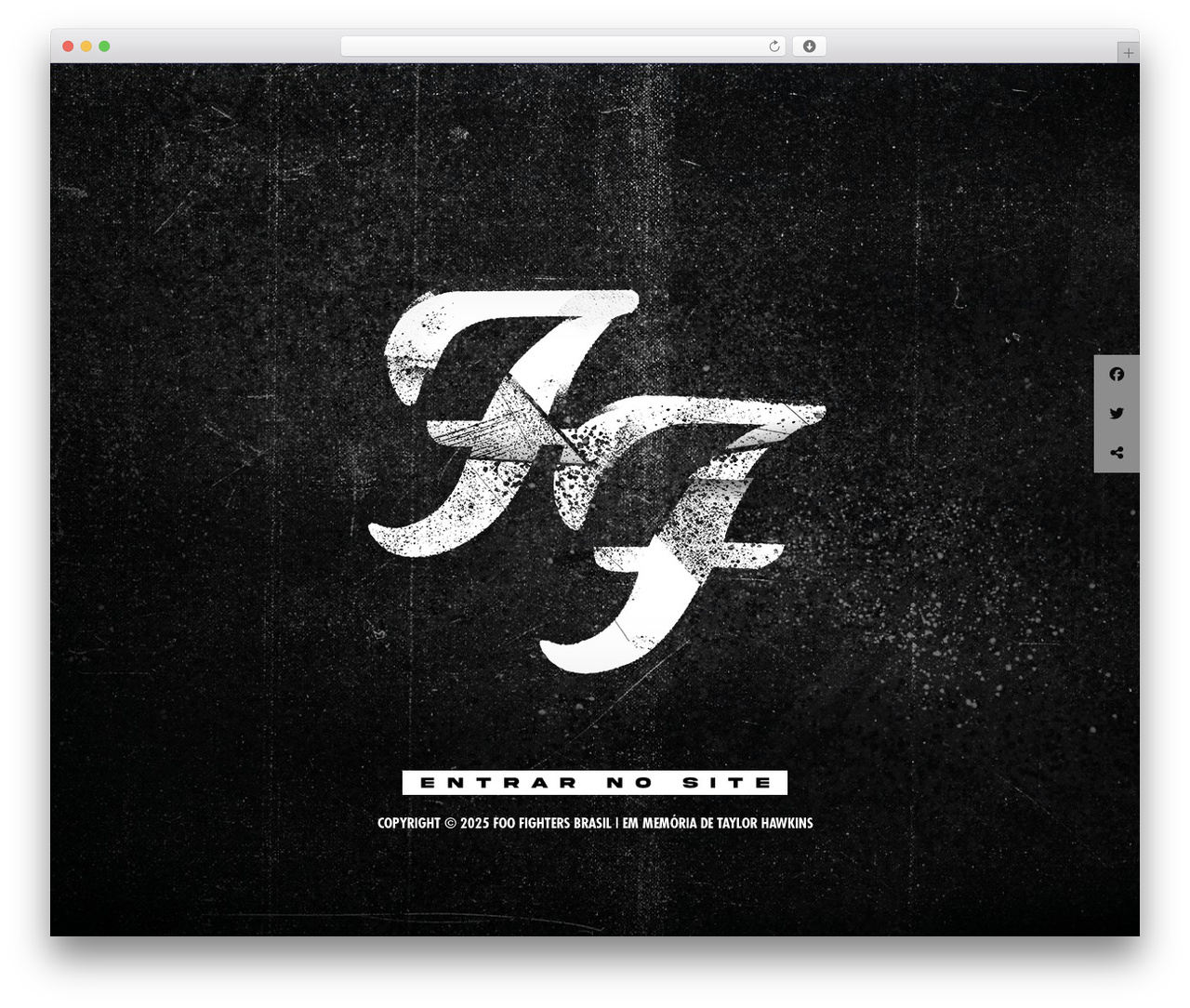This screenshot has height=1008, width=1190.
Task: Click the Foo Fighters FF logo
Action: click(x=597, y=482)
